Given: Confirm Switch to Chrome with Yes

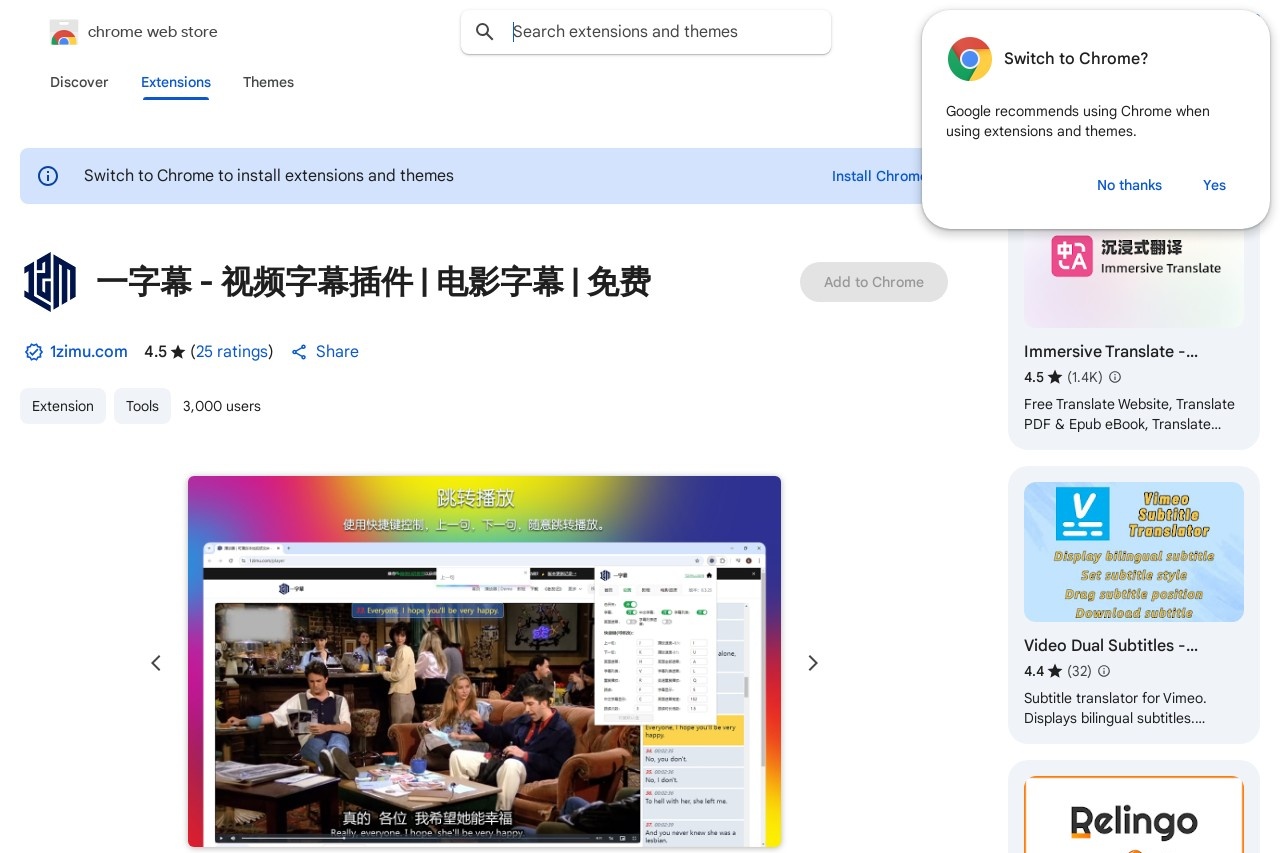Looking at the screenshot, I should [1214, 185].
